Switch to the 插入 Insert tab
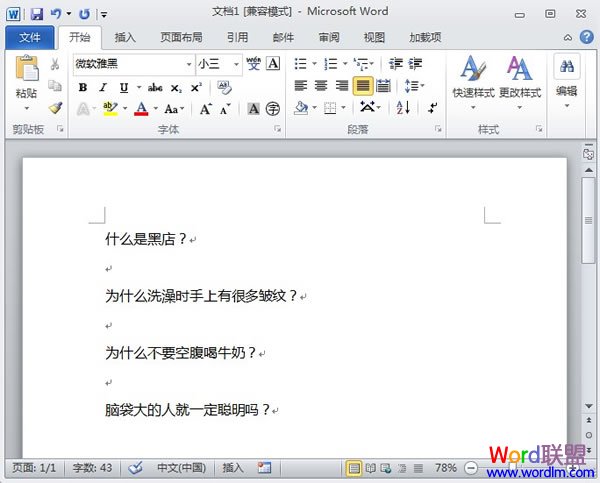Image resolution: width=600 pixels, height=483 pixels. 125,38
